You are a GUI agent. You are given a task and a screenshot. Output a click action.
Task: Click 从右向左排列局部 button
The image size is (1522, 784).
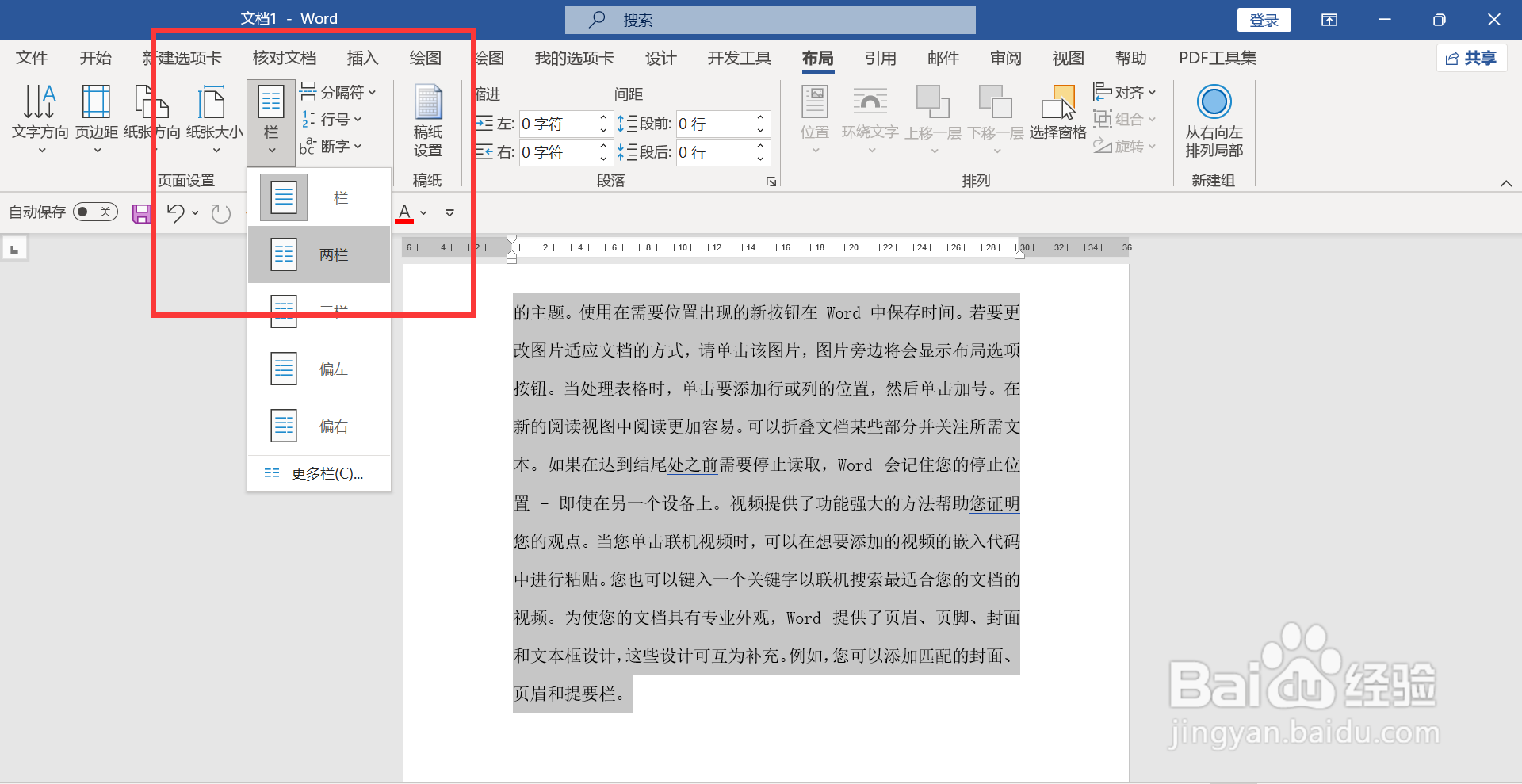tap(1214, 120)
